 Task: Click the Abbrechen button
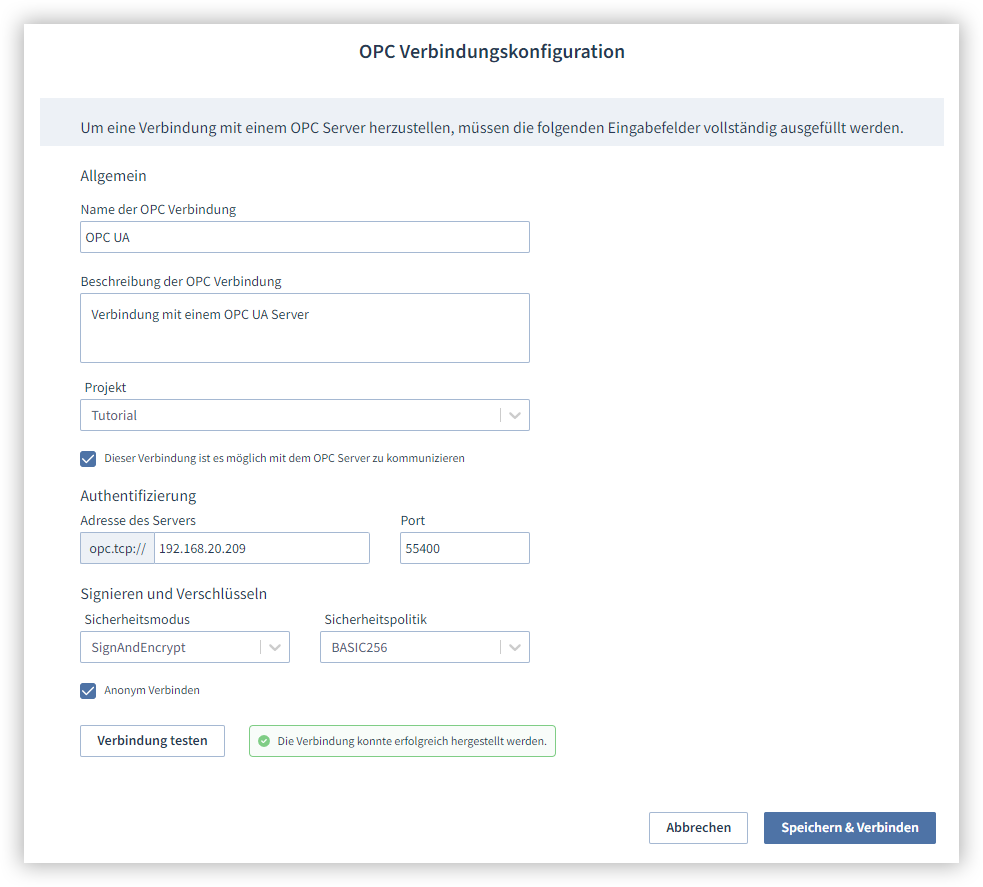point(698,827)
